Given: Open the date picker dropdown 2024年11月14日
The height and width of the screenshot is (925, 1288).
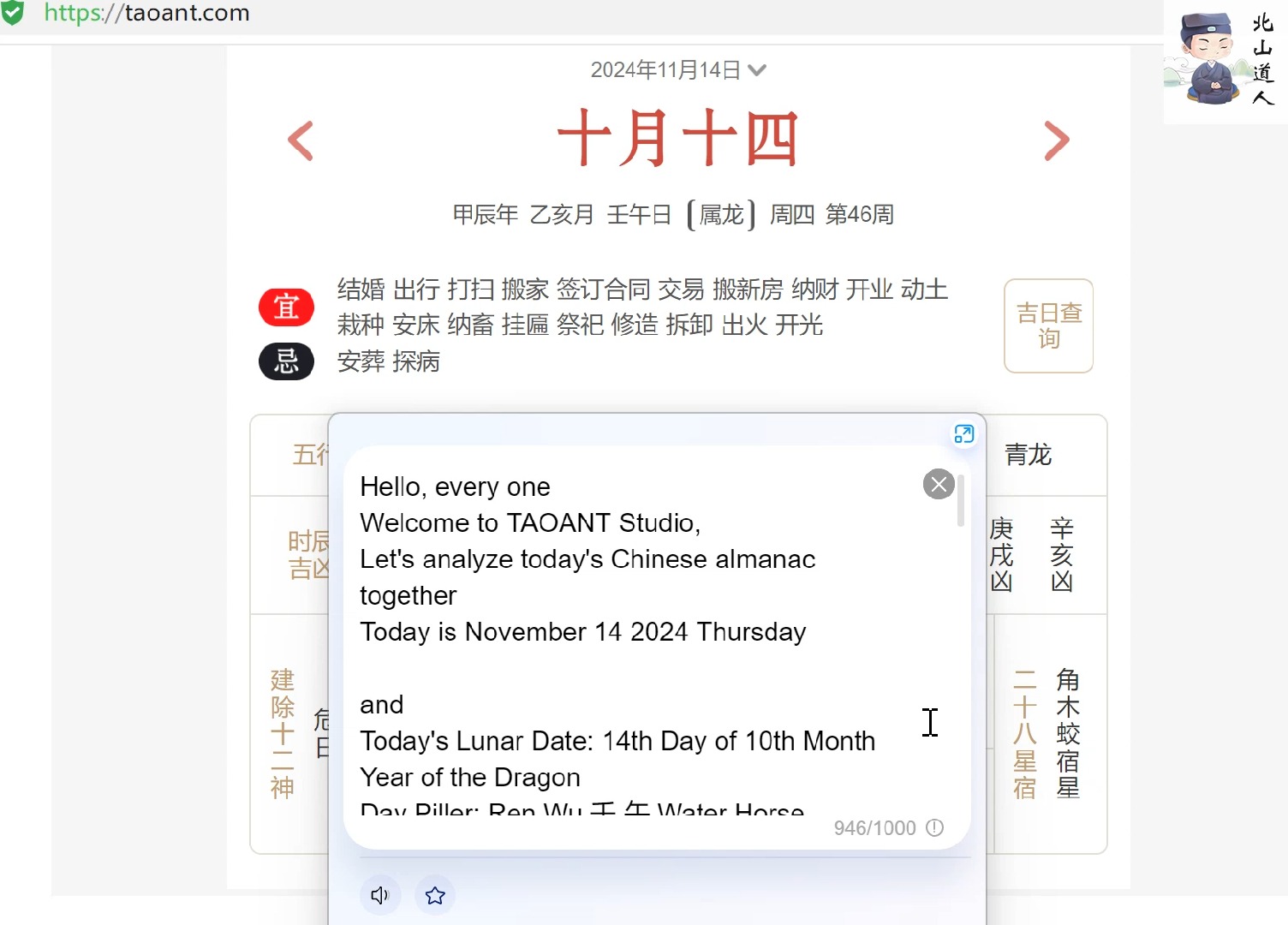Looking at the screenshot, I should coord(678,70).
